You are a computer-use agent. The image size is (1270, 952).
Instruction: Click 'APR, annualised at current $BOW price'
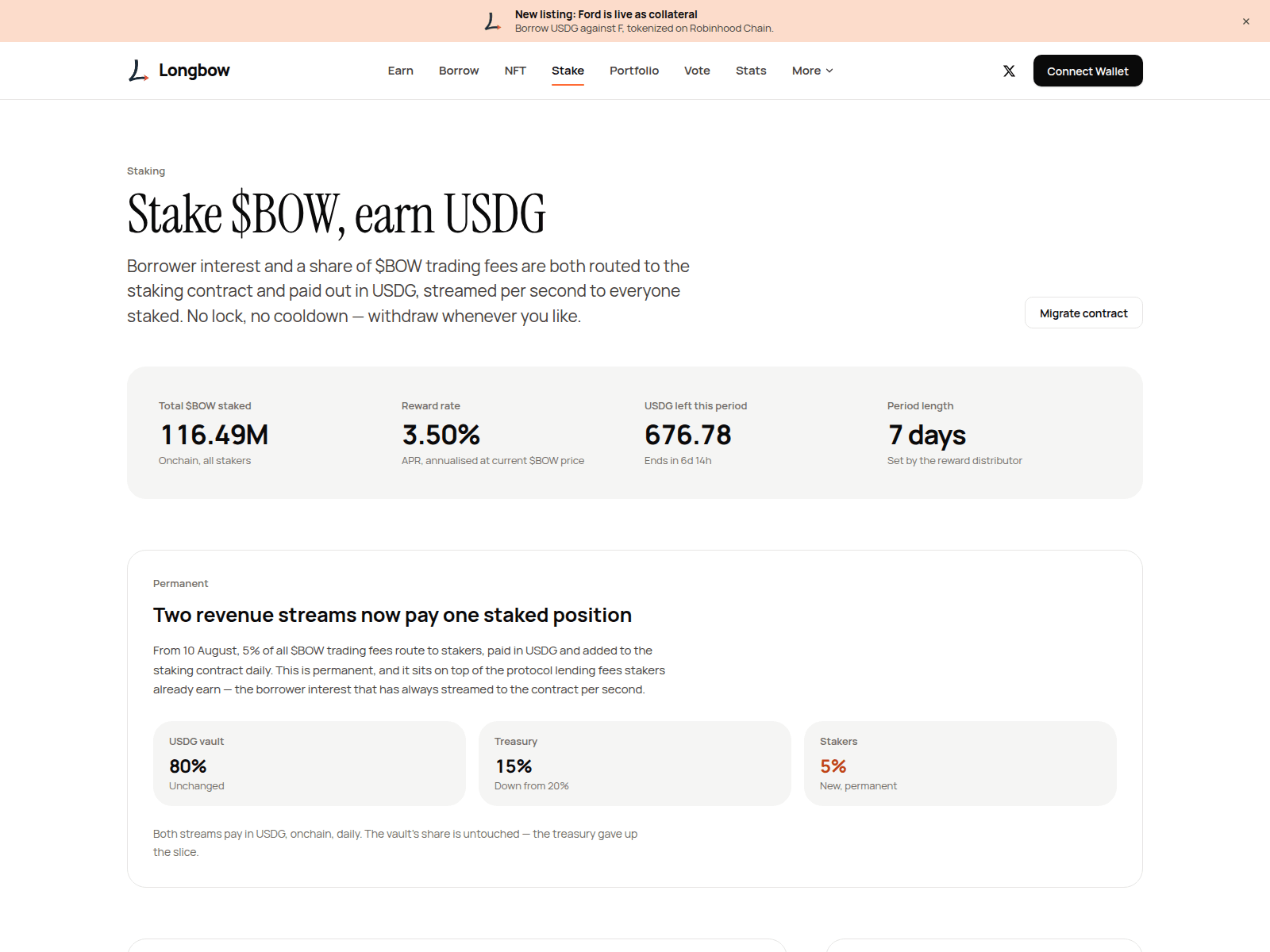(x=493, y=461)
